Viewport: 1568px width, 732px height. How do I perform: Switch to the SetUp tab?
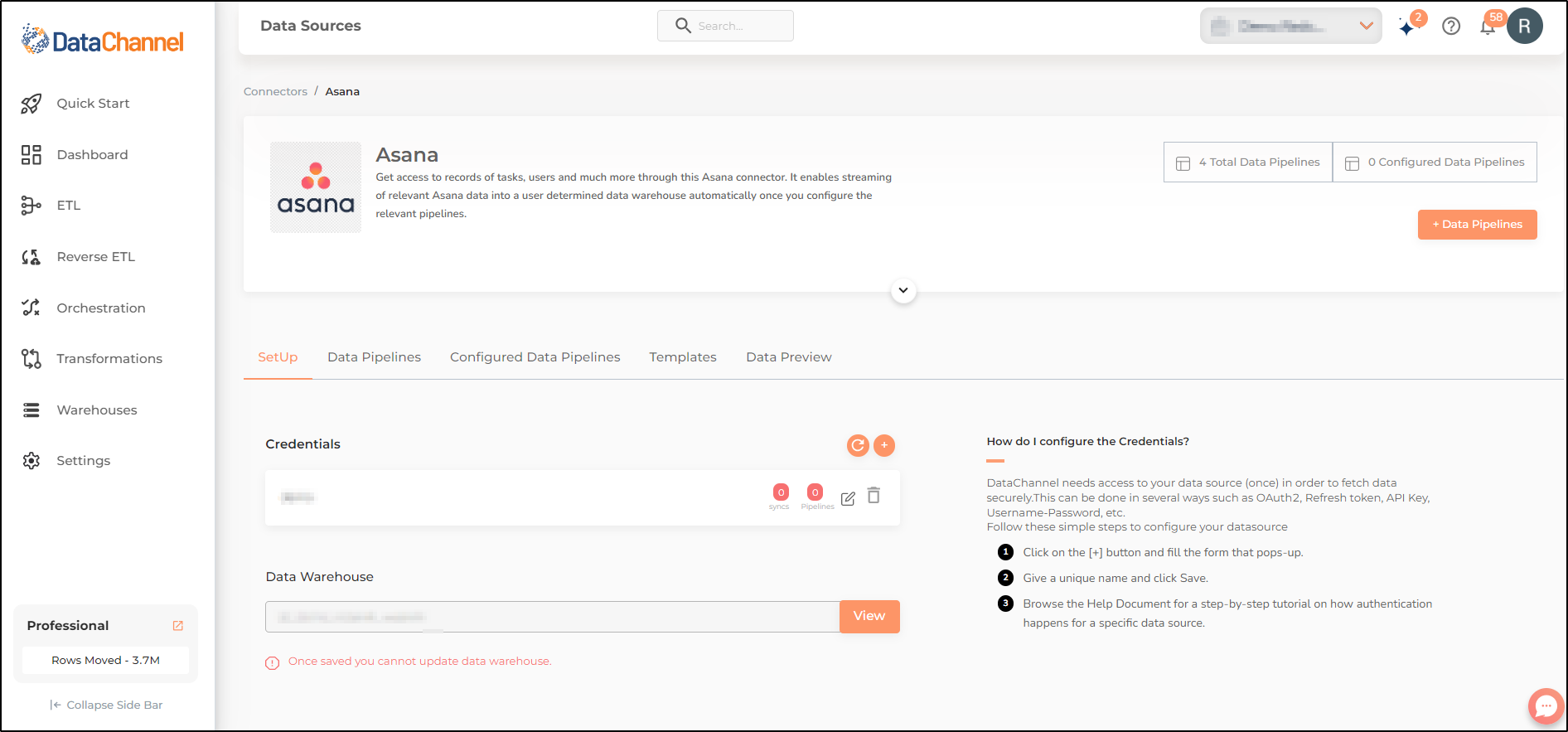click(x=278, y=357)
